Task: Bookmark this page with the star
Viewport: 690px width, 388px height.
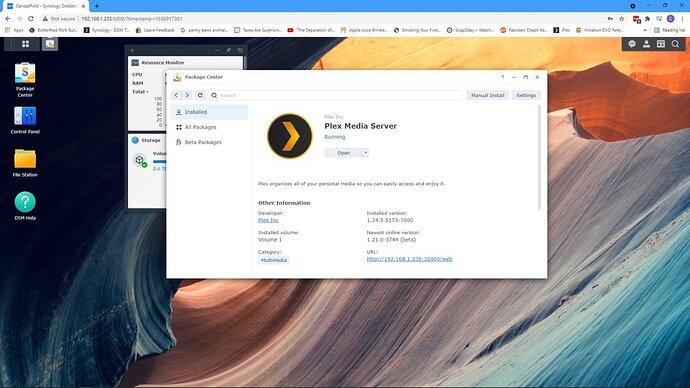Action: point(621,18)
